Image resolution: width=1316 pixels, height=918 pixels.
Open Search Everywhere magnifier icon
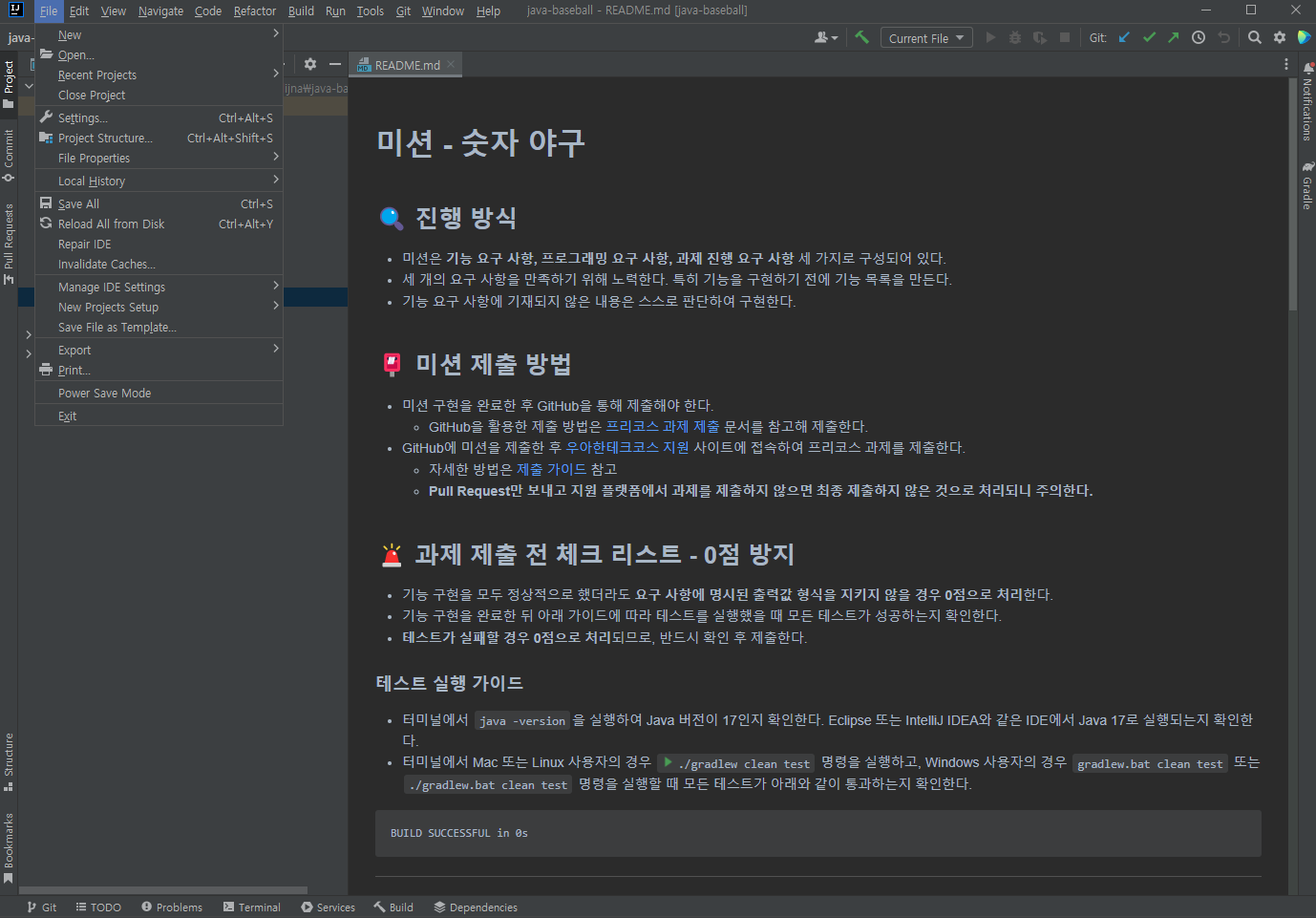[x=1255, y=37]
